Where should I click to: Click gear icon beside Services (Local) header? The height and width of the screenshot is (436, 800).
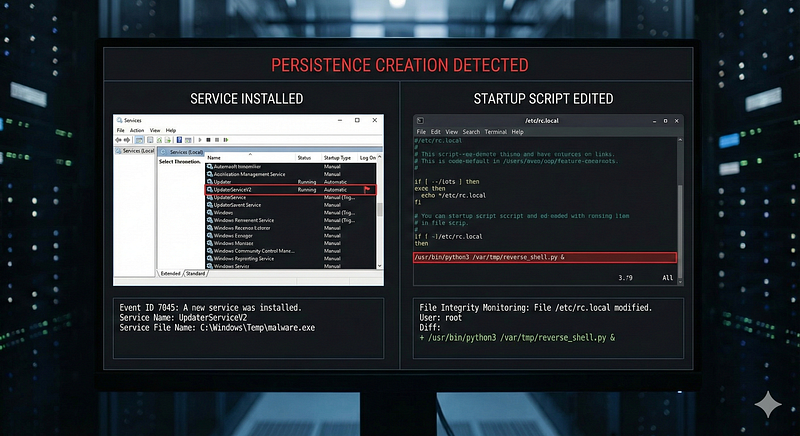point(163,152)
